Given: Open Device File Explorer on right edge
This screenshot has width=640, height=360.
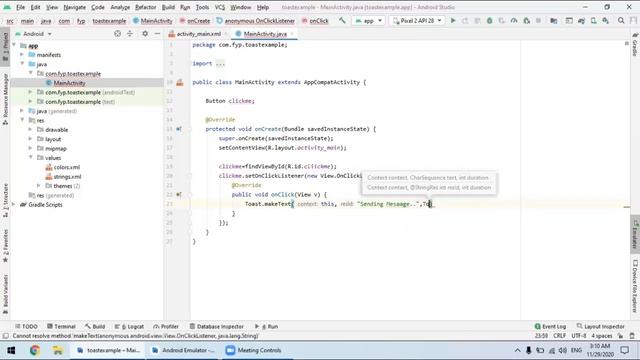Looking at the screenshot, I should [x=635, y=286].
